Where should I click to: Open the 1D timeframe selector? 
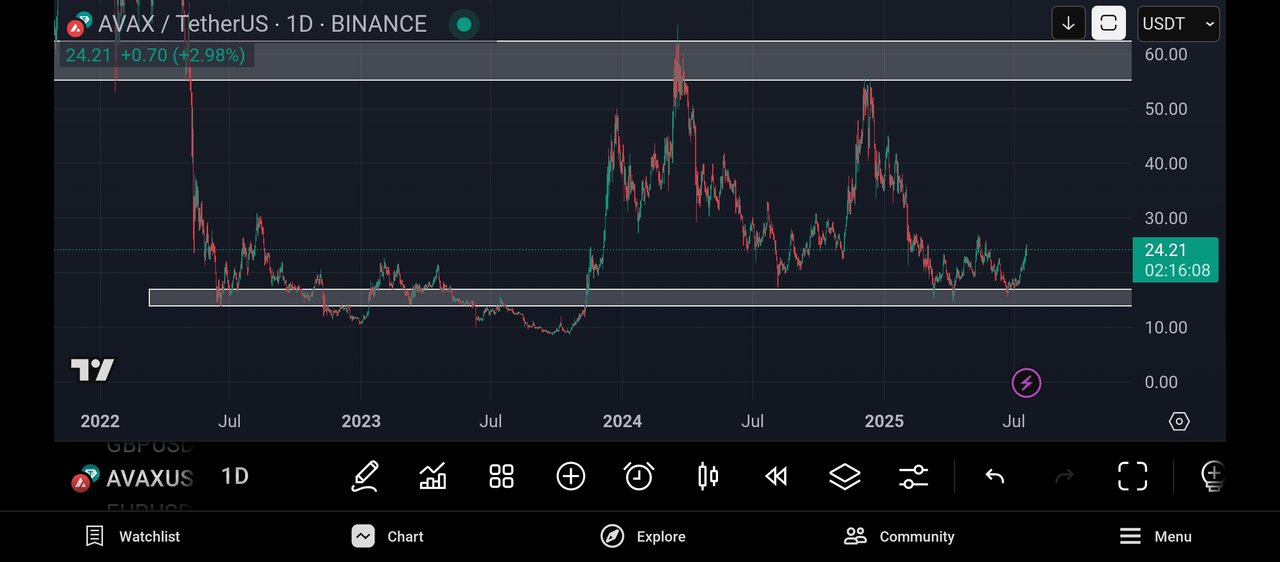(x=234, y=476)
